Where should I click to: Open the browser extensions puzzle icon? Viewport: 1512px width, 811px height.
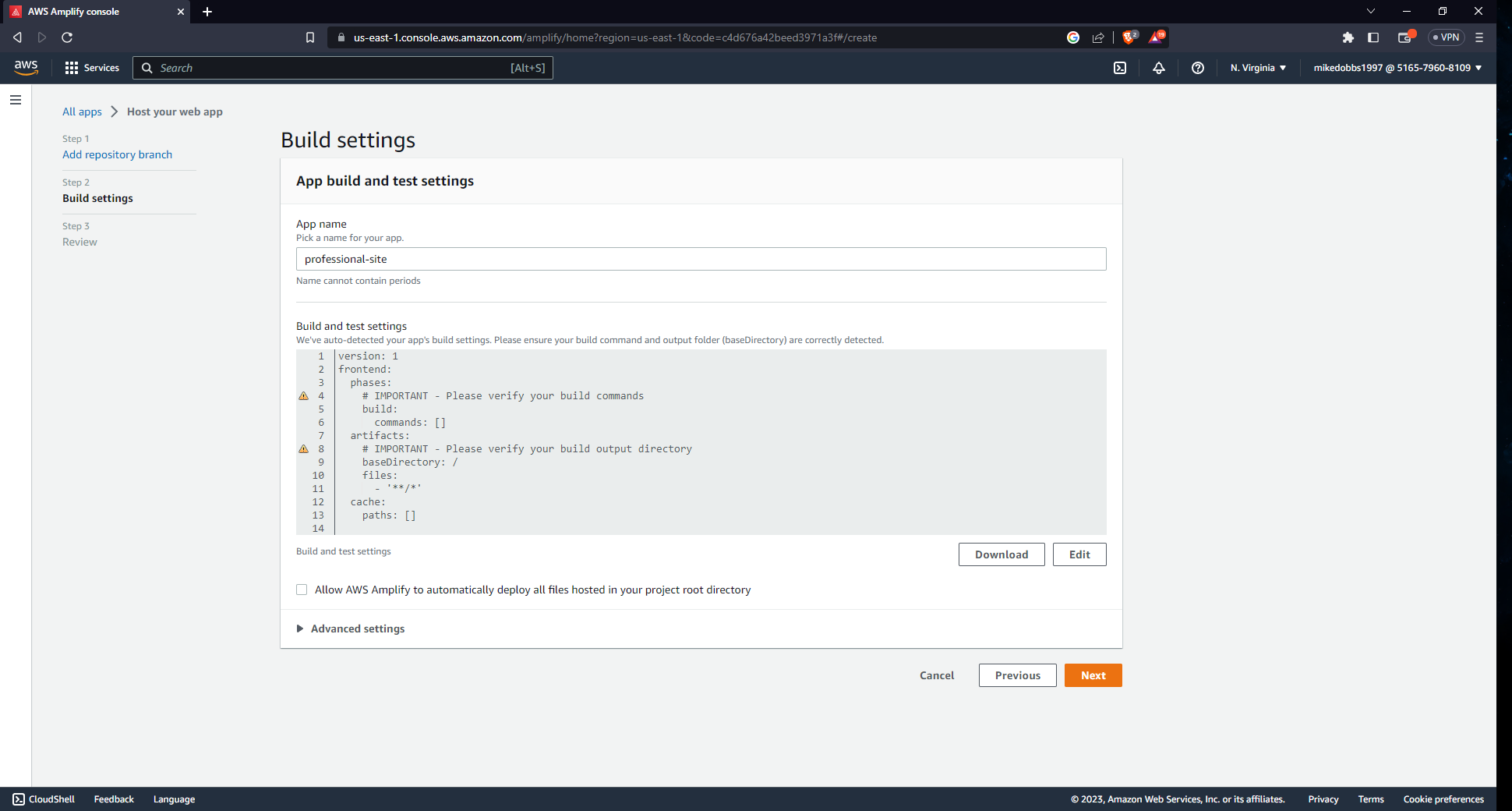(1348, 37)
